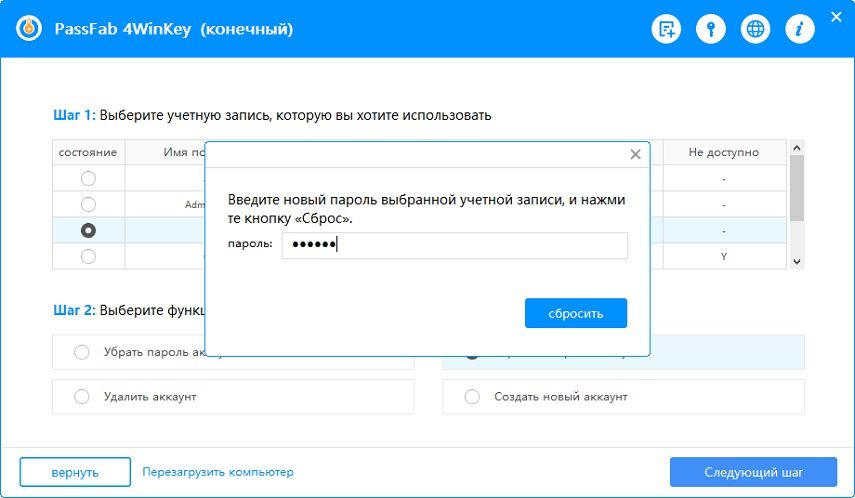Viewport: 855px width, 498px height.
Task: Click the account list scrollbar thumb
Action: (797, 188)
